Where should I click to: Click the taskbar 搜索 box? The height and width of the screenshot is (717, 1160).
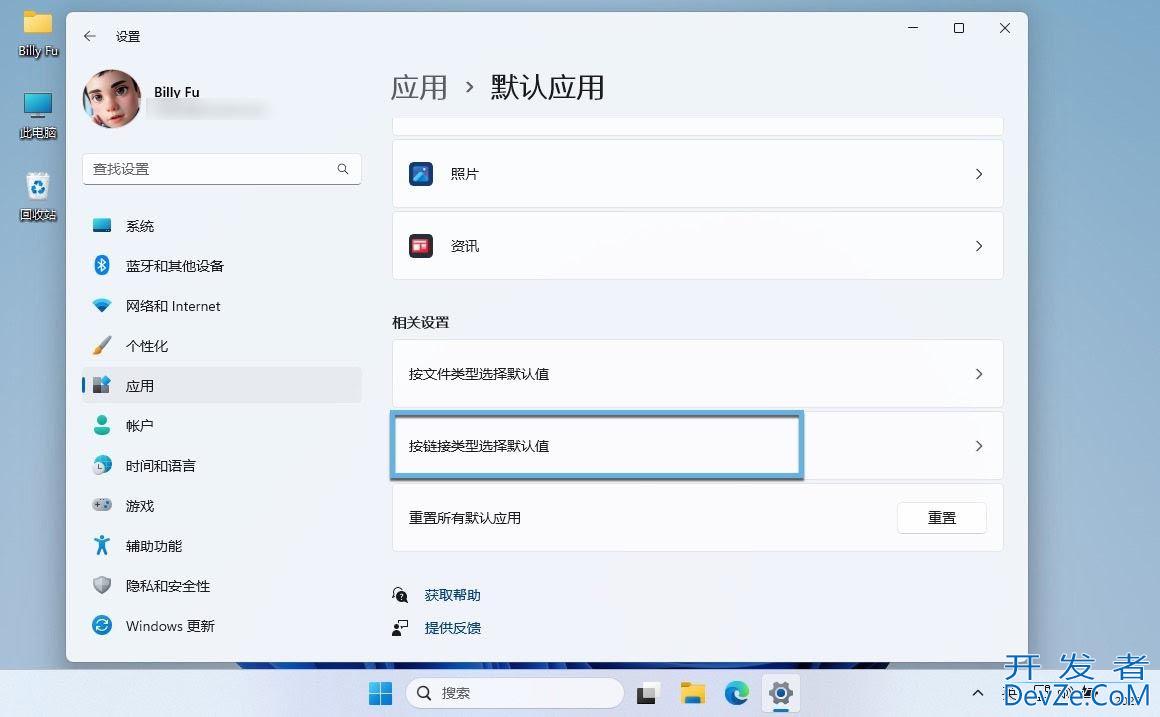pos(515,693)
